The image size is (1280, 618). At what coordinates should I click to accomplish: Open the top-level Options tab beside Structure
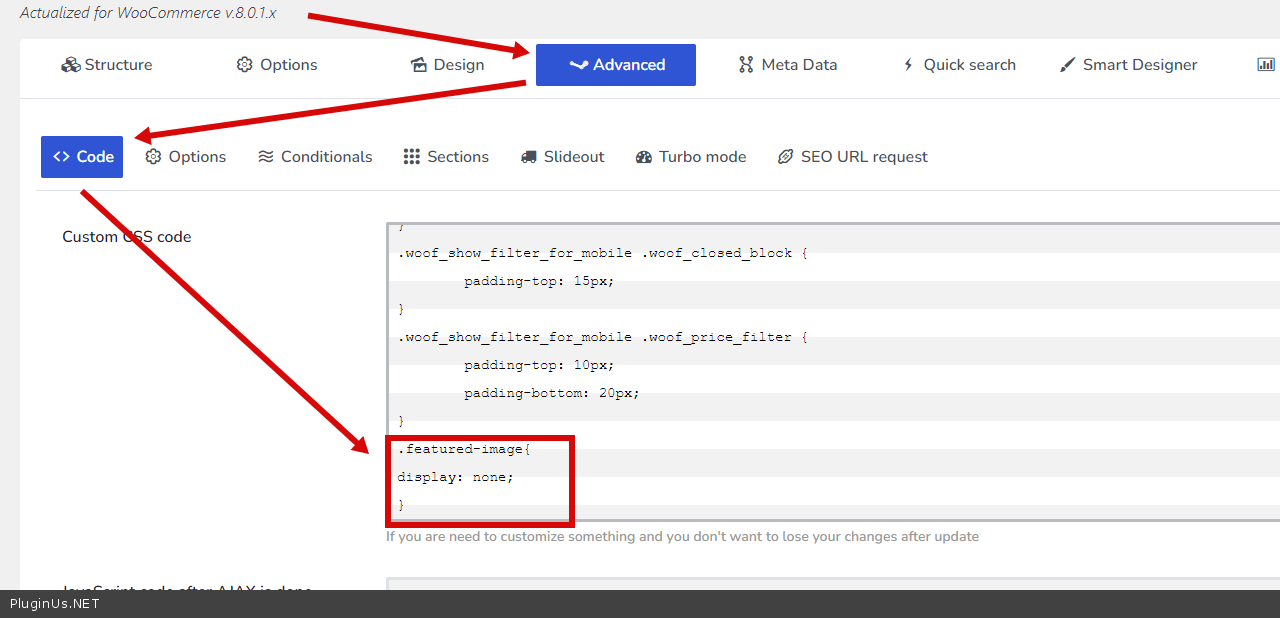pos(277,65)
